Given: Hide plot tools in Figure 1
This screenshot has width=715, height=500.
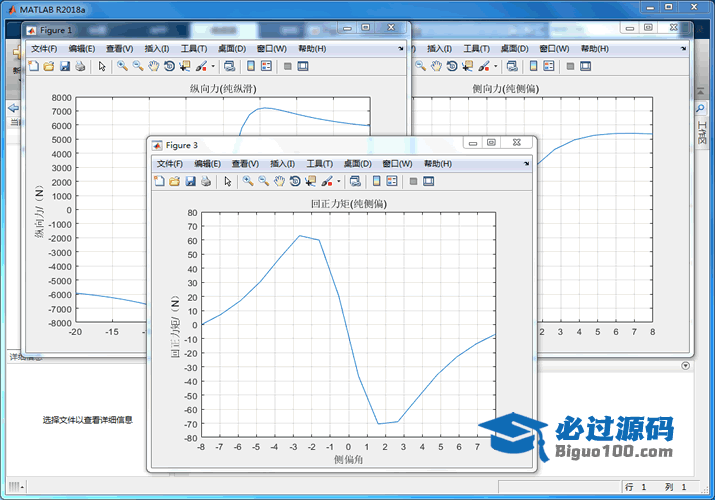Looking at the screenshot, I should click(x=287, y=66).
